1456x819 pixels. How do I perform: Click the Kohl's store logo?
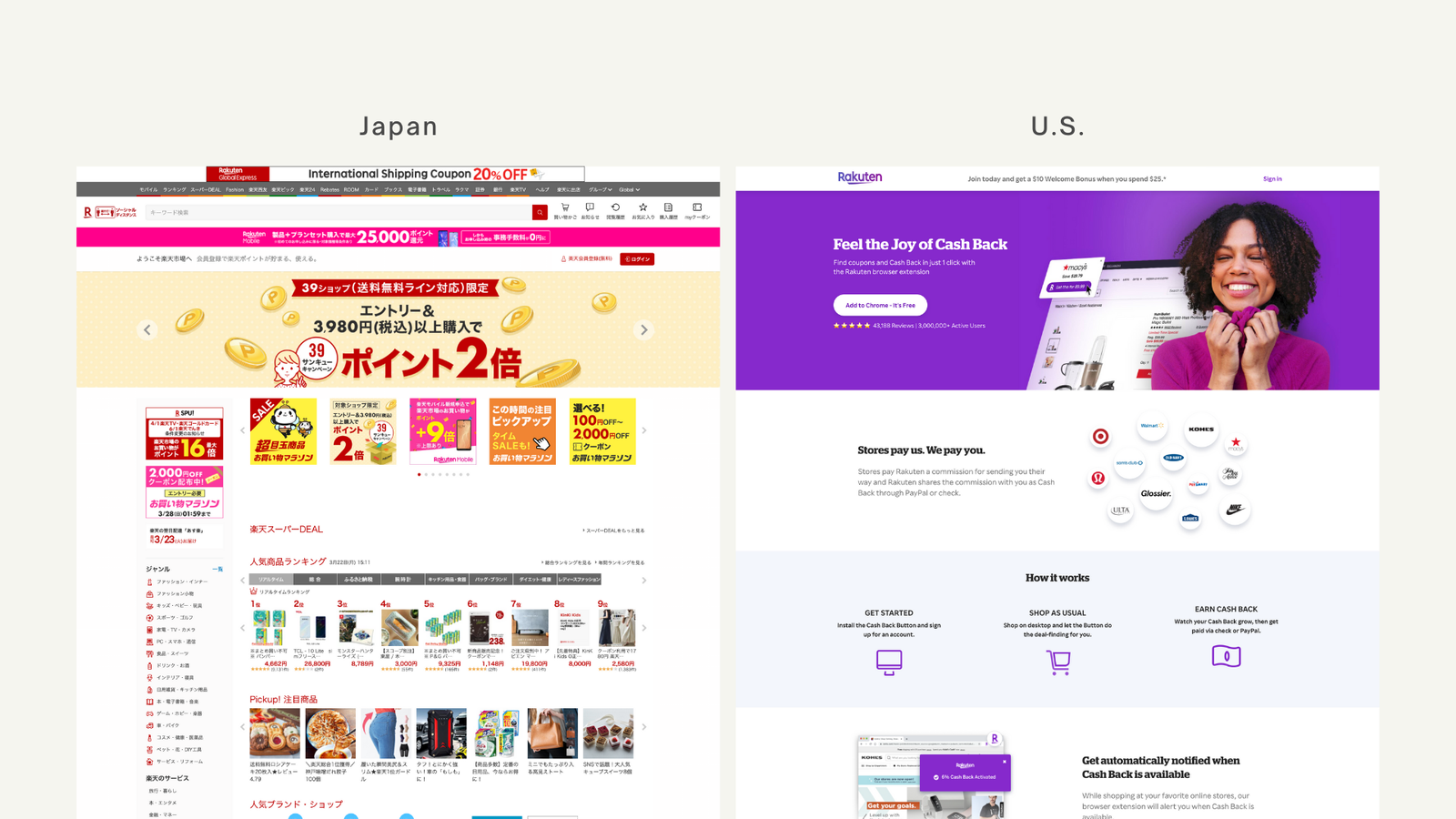click(1201, 429)
